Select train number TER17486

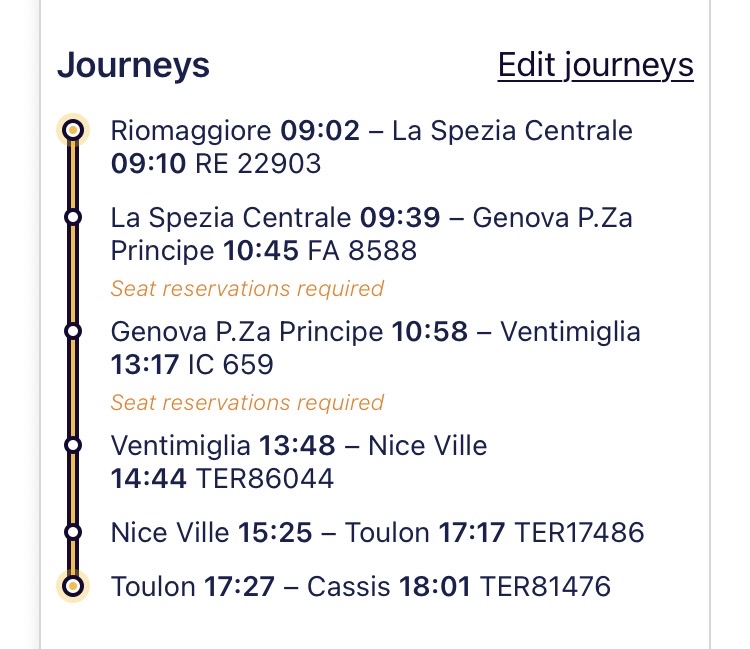[579, 532]
